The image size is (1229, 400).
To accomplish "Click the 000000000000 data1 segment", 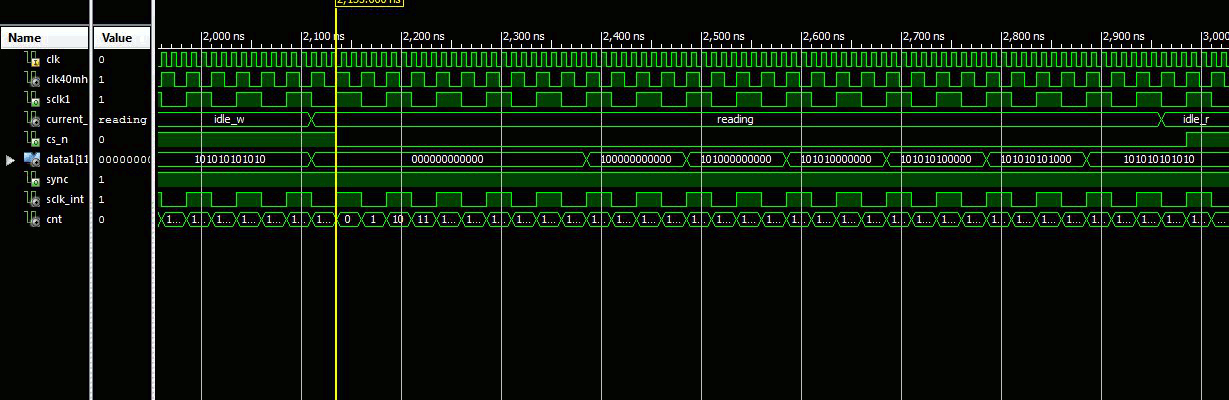I will tap(447, 160).
